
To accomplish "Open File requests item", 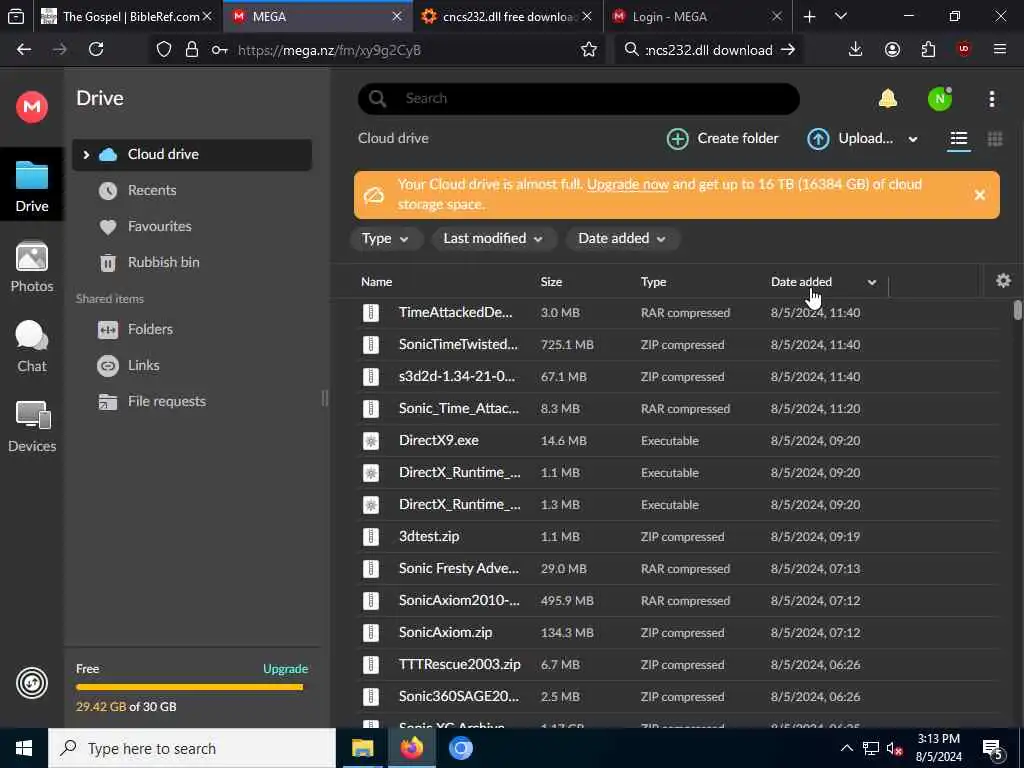I will [x=152, y=401].
